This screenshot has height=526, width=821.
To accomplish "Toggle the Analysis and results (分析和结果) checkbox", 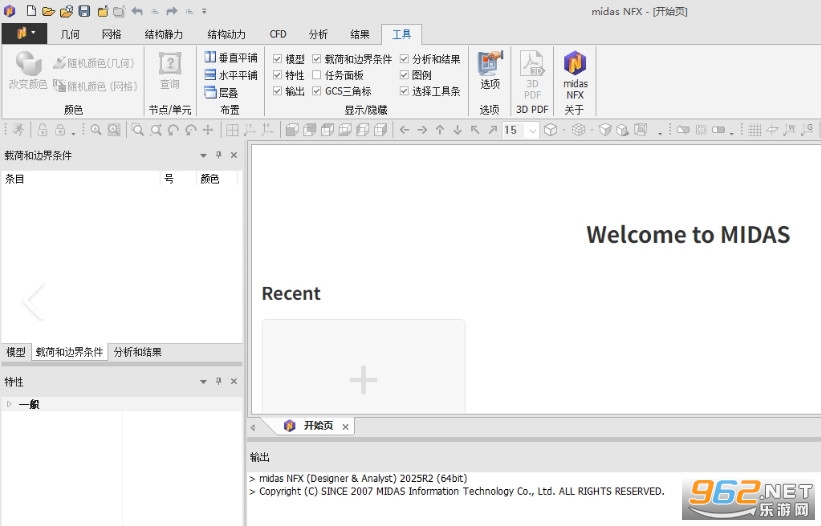I will point(404,59).
